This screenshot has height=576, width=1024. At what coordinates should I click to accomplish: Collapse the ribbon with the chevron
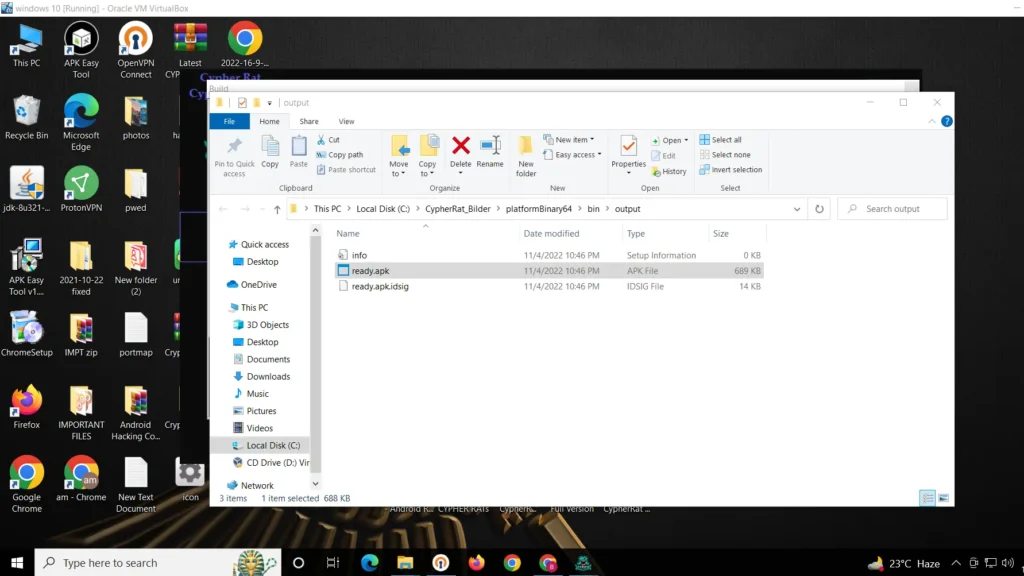coord(931,121)
